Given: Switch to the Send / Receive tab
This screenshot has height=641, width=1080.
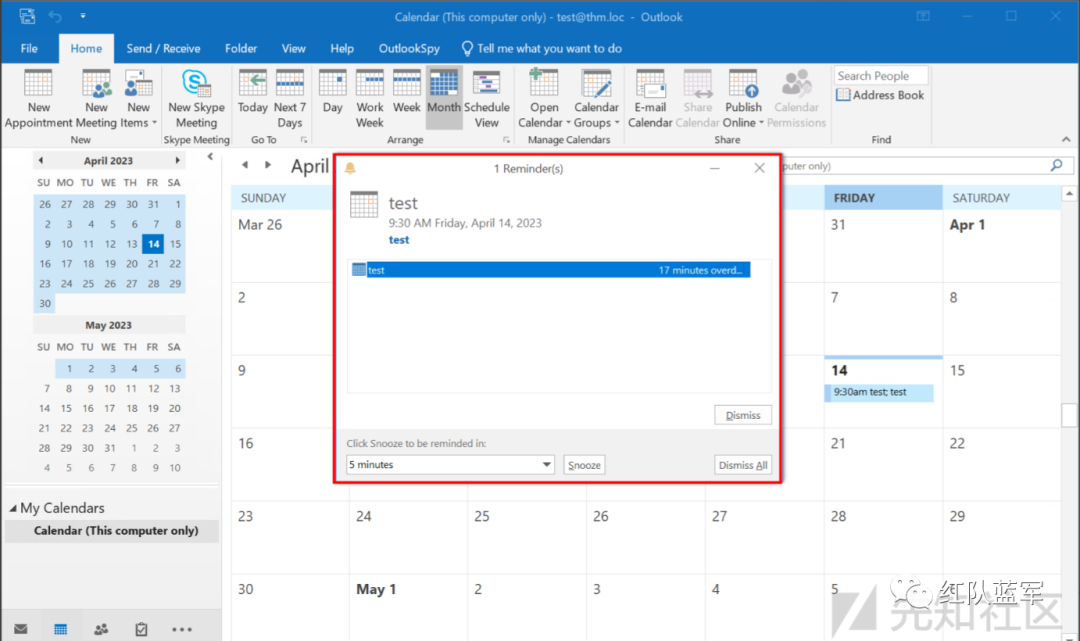Looking at the screenshot, I should 163,48.
